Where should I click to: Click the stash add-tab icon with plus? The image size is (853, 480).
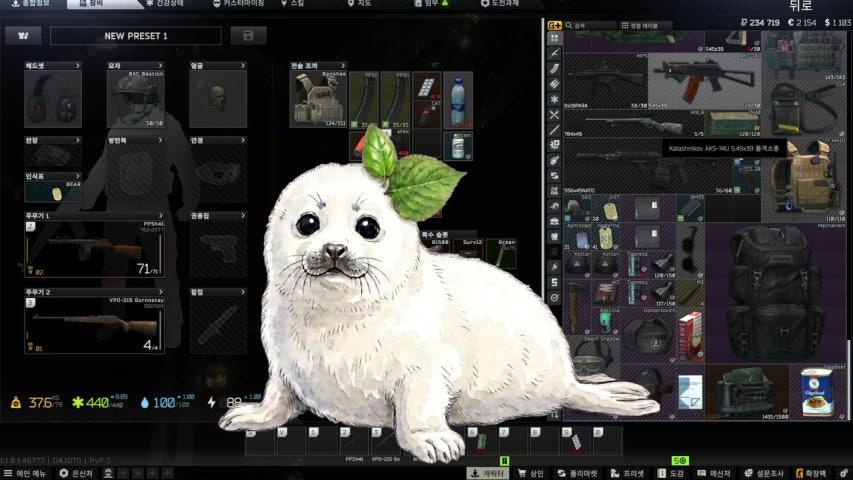point(554,25)
